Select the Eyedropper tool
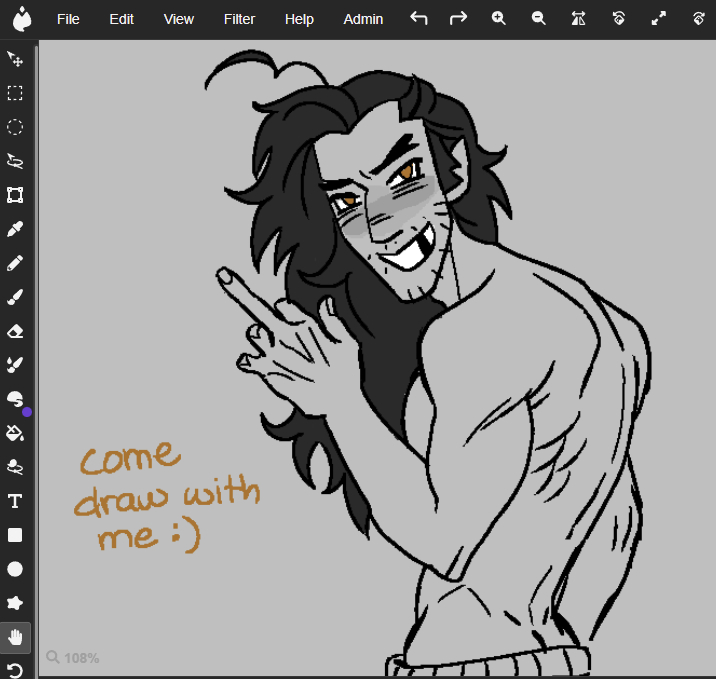716x679 pixels. (15, 229)
